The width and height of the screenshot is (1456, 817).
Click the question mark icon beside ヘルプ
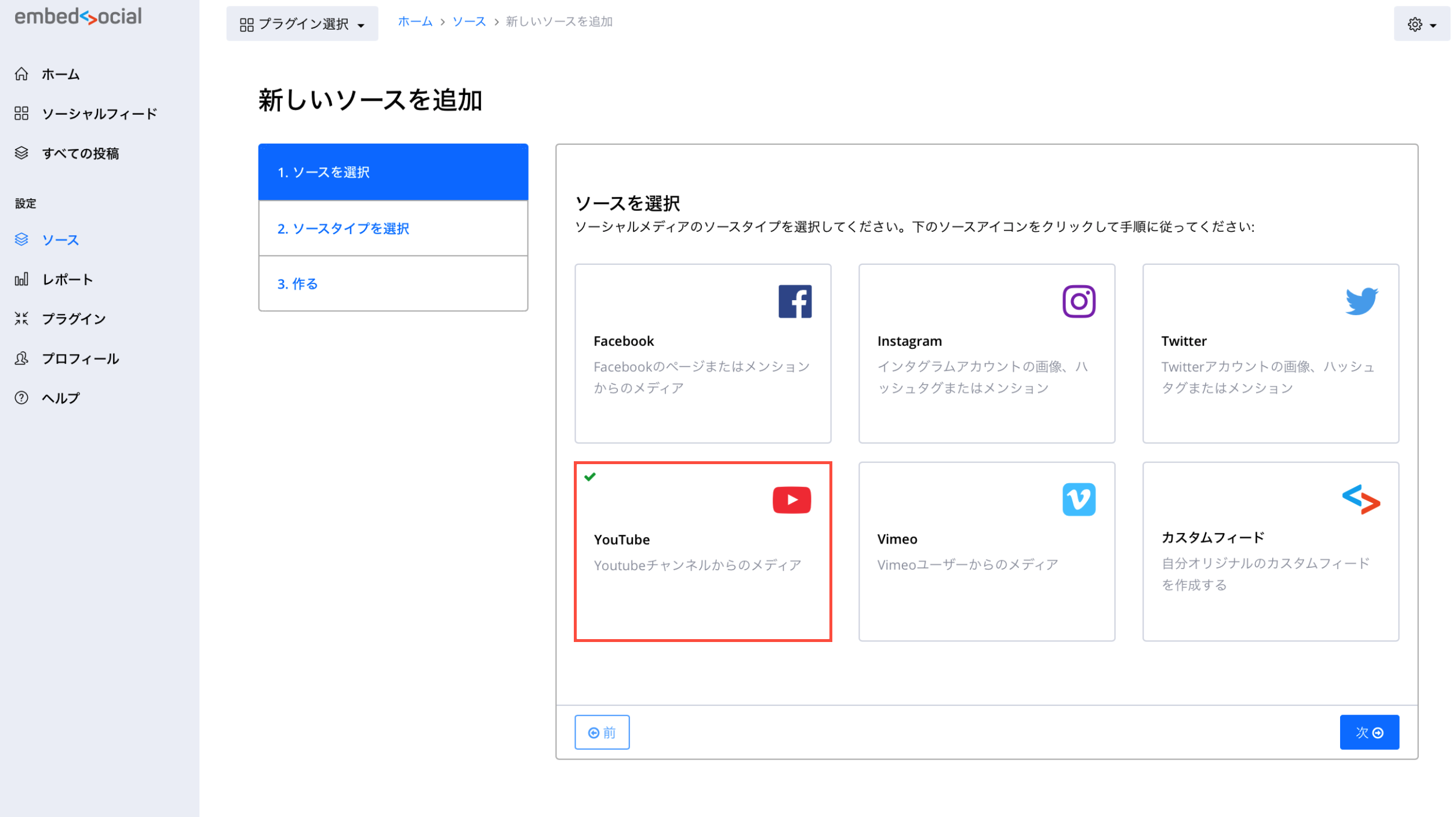coord(21,397)
